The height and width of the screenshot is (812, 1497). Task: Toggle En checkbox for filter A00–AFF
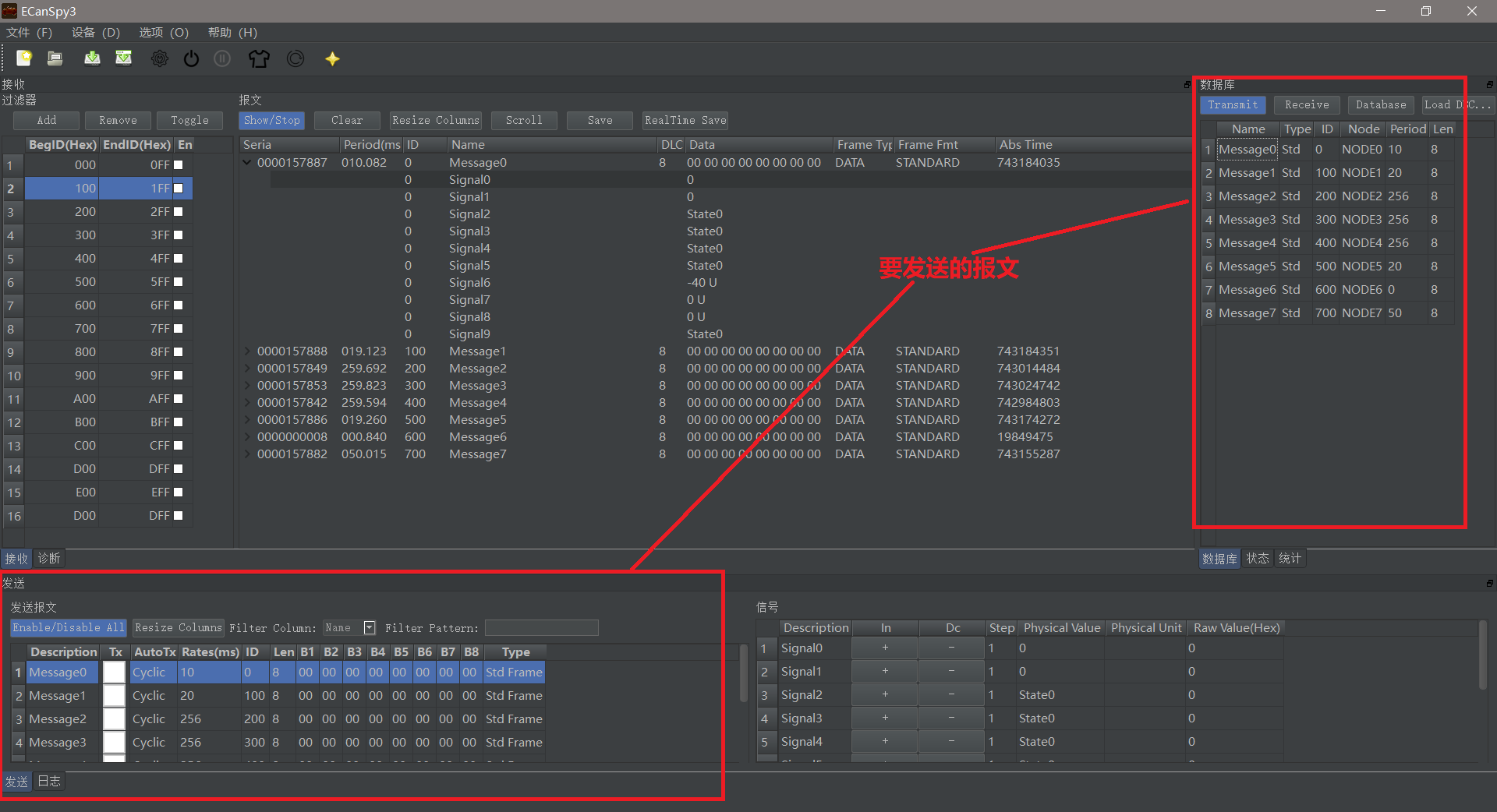(x=178, y=399)
